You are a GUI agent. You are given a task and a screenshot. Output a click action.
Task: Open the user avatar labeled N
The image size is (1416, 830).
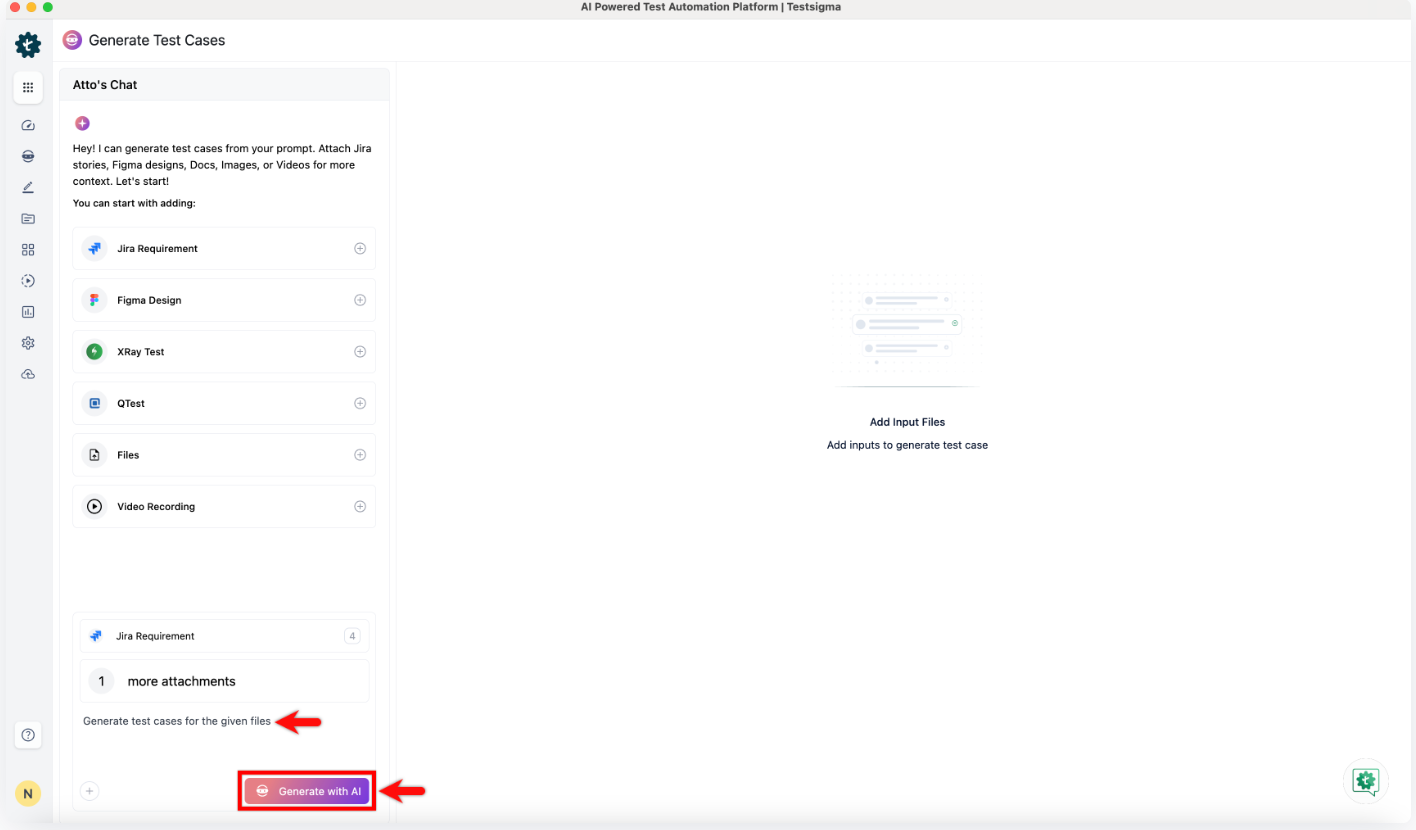click(28, 794)
